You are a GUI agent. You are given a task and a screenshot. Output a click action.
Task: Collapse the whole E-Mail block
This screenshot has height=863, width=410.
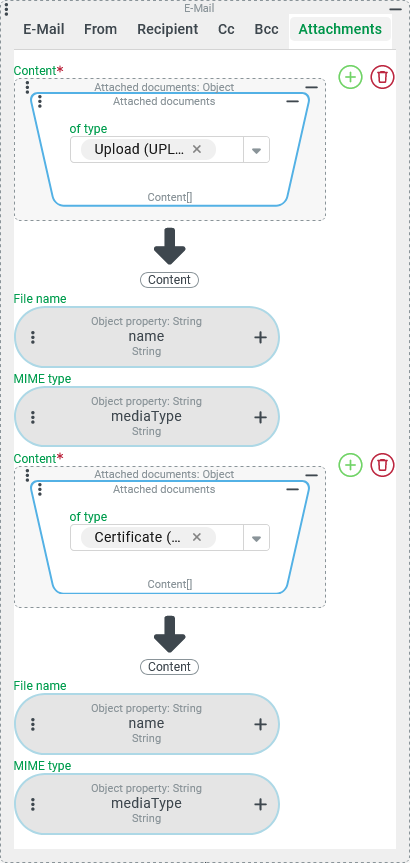(395, 9)
